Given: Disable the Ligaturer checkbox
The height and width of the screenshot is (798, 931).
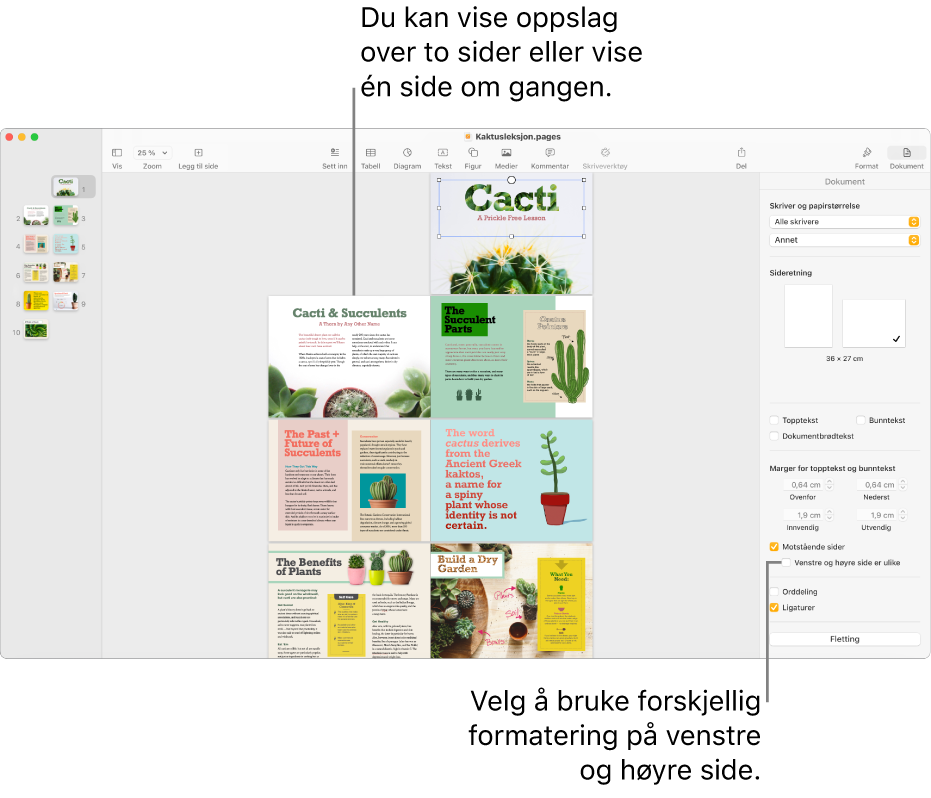Looking at the screenshot, I should point(774,608).
